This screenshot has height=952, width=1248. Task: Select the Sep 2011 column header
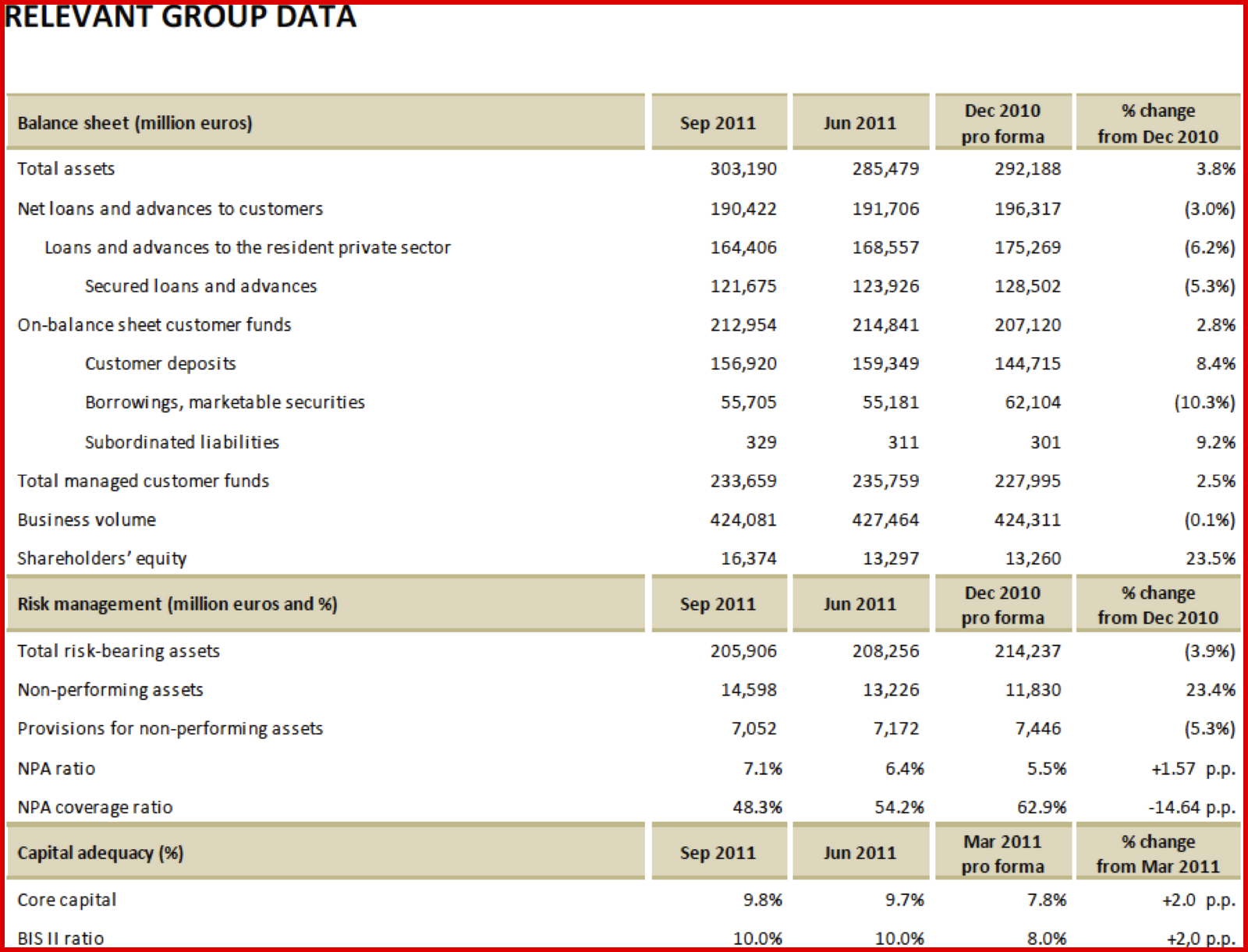[718, 122]
